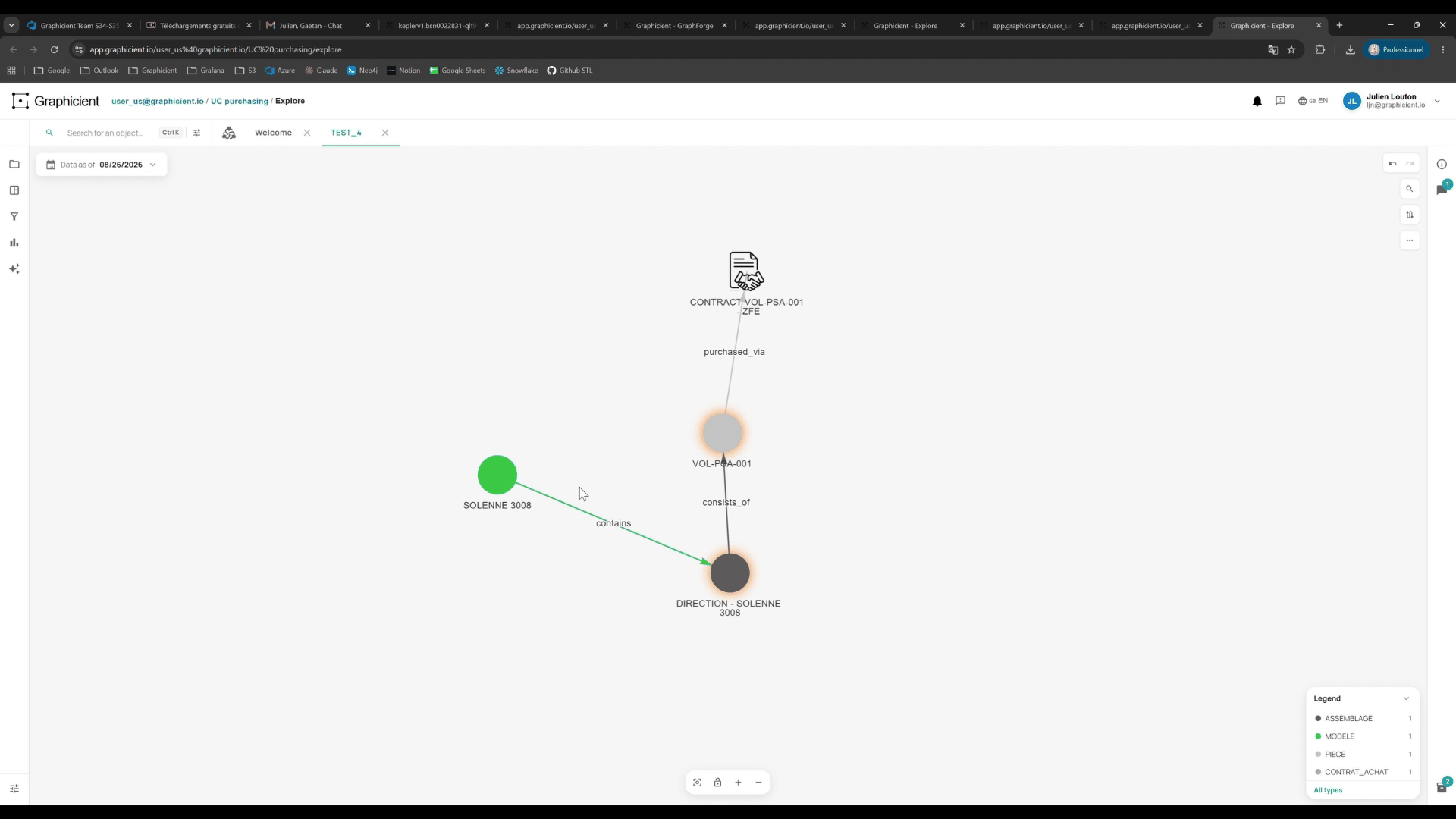The height and width of the screenshot is (819, 1456).
Task: Open settings sliders at sidebar bottom
Action: [14, 789]
